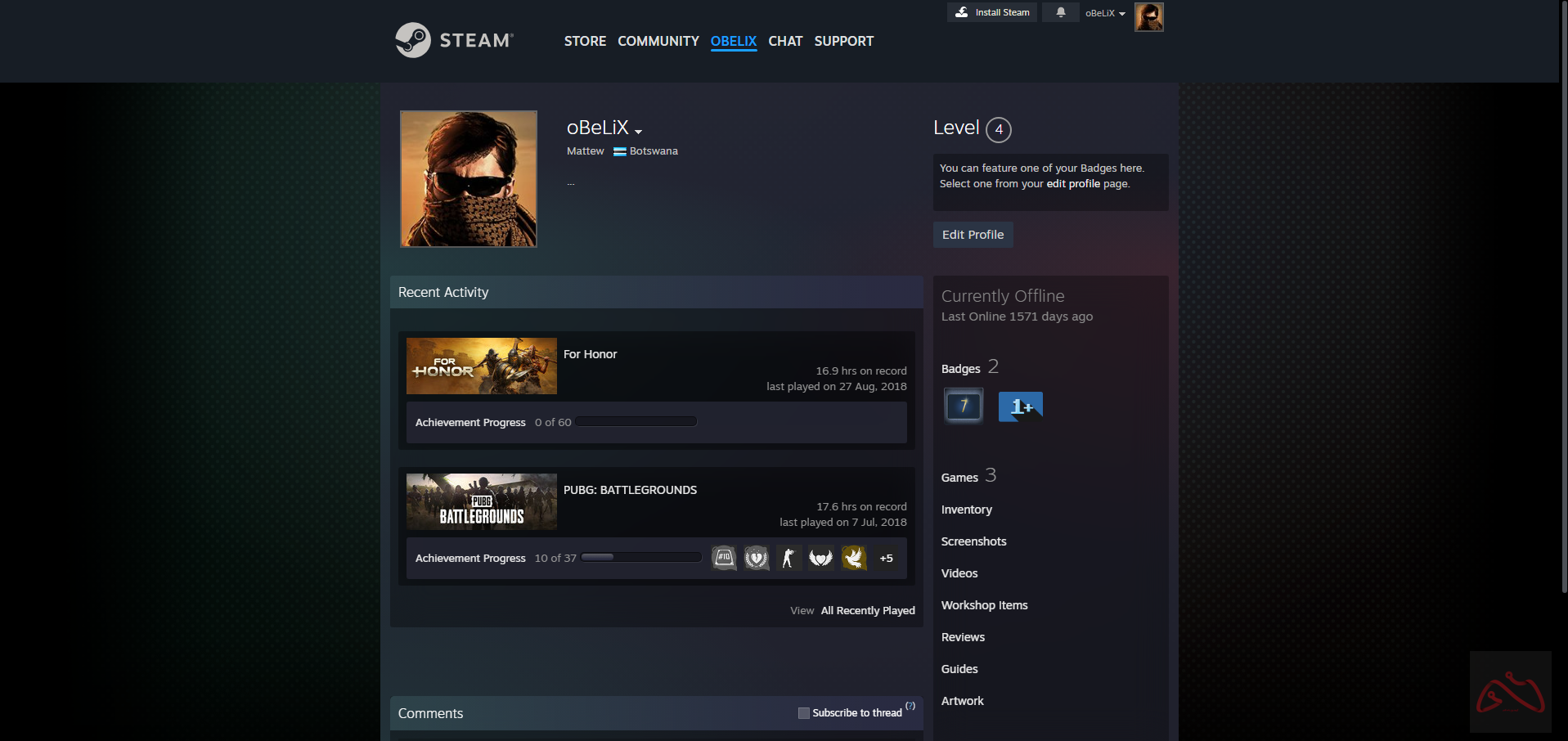Viewport: 1568px width, 741px height.
Task: Show the +5 more PUBG achievements
Action: (x=886, y=559)
